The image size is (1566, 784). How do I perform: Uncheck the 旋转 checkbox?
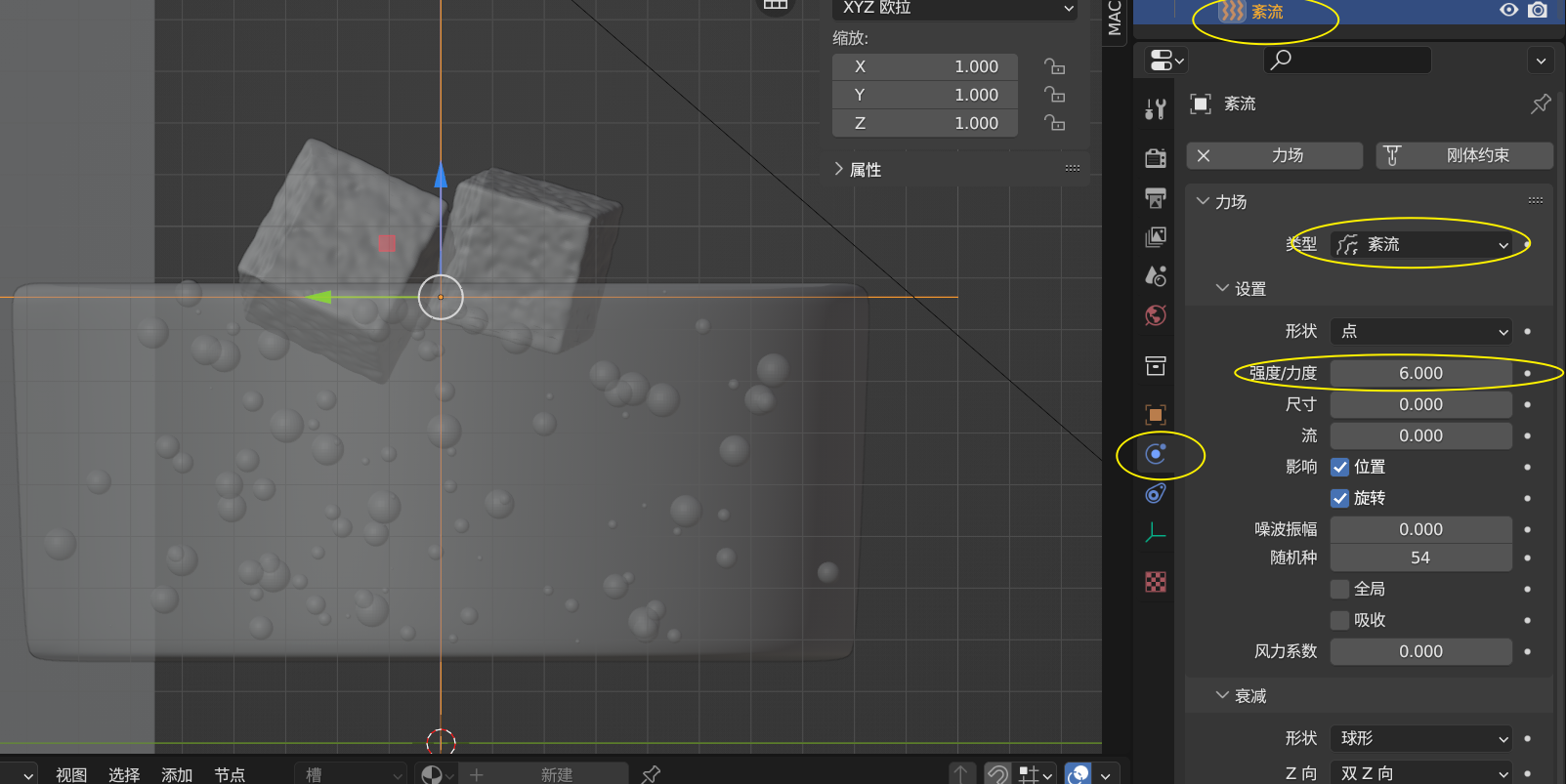click(x=1340, y=498)
